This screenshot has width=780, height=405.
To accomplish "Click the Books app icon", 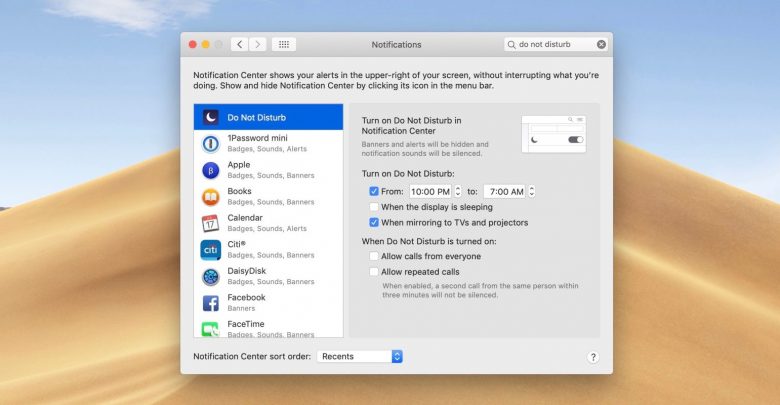I will pos(211,197).
